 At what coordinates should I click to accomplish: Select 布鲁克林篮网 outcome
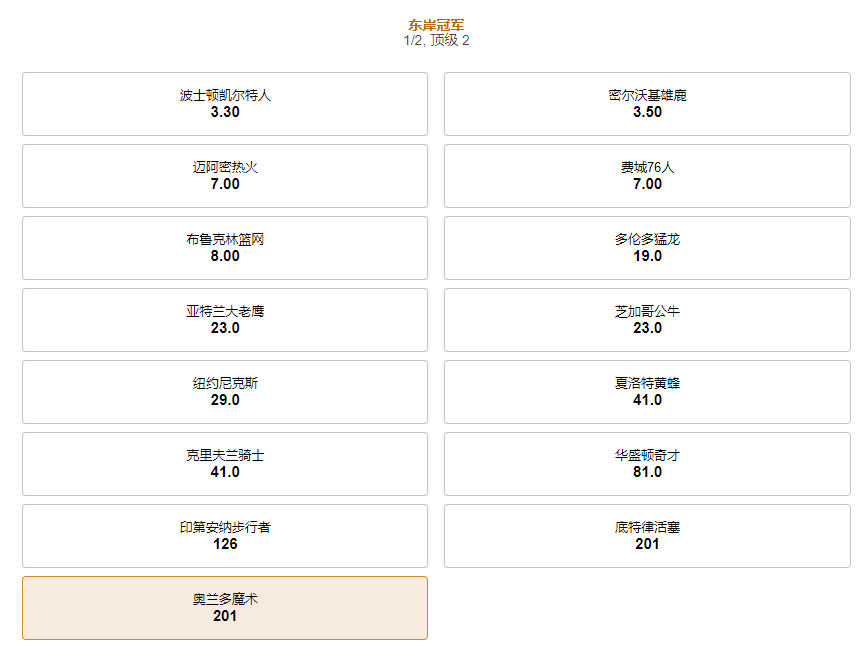point(225,248)
